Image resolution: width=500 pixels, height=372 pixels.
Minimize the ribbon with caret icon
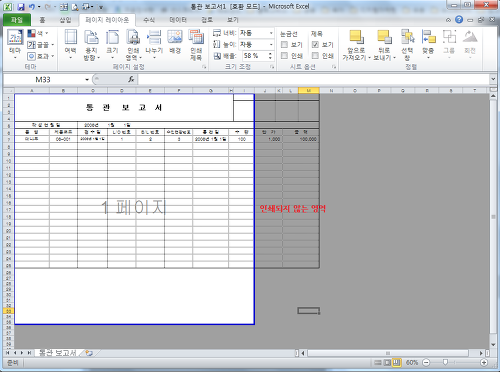[448, 20]
